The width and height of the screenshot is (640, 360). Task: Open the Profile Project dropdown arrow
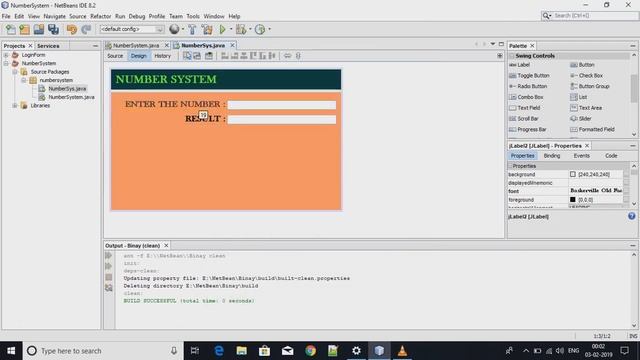[x=269, y=29]
